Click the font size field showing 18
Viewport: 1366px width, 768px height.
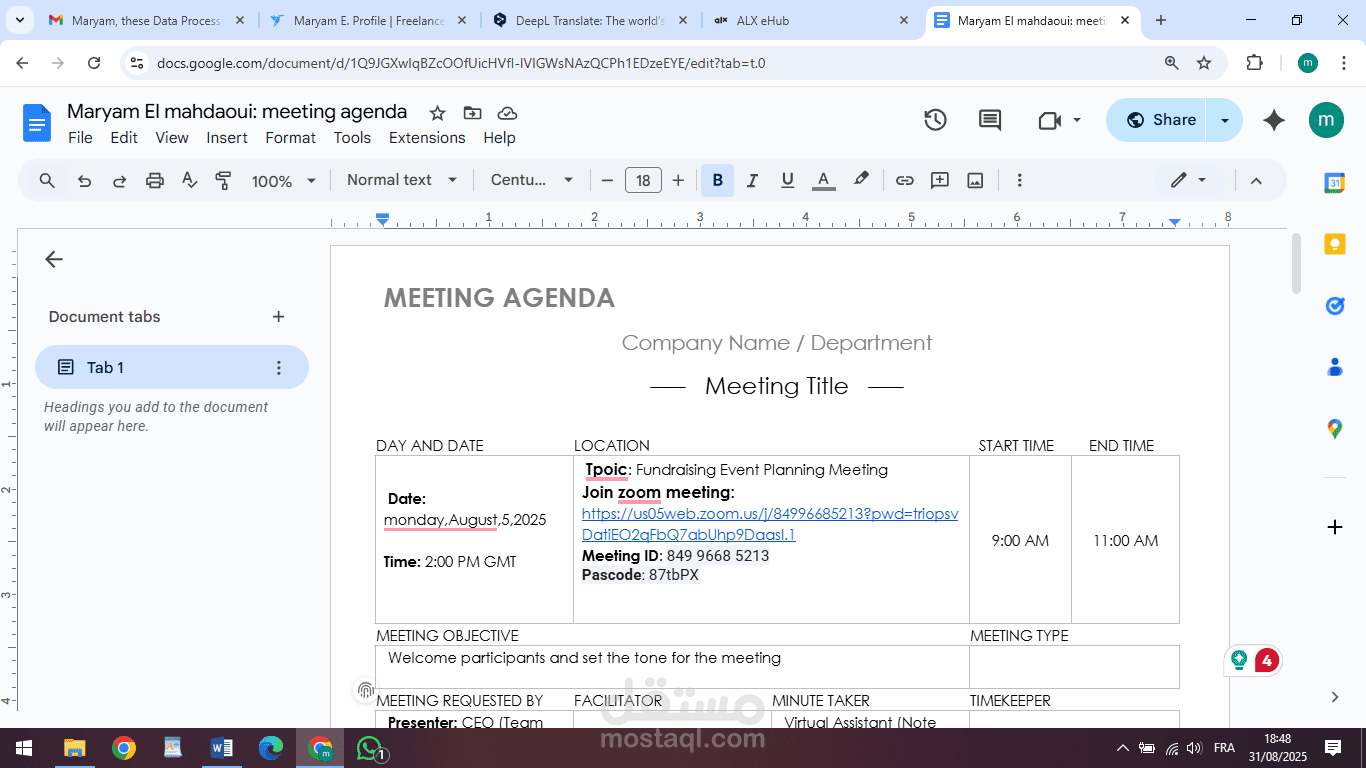pyautogui.click(x=643, y=181)
